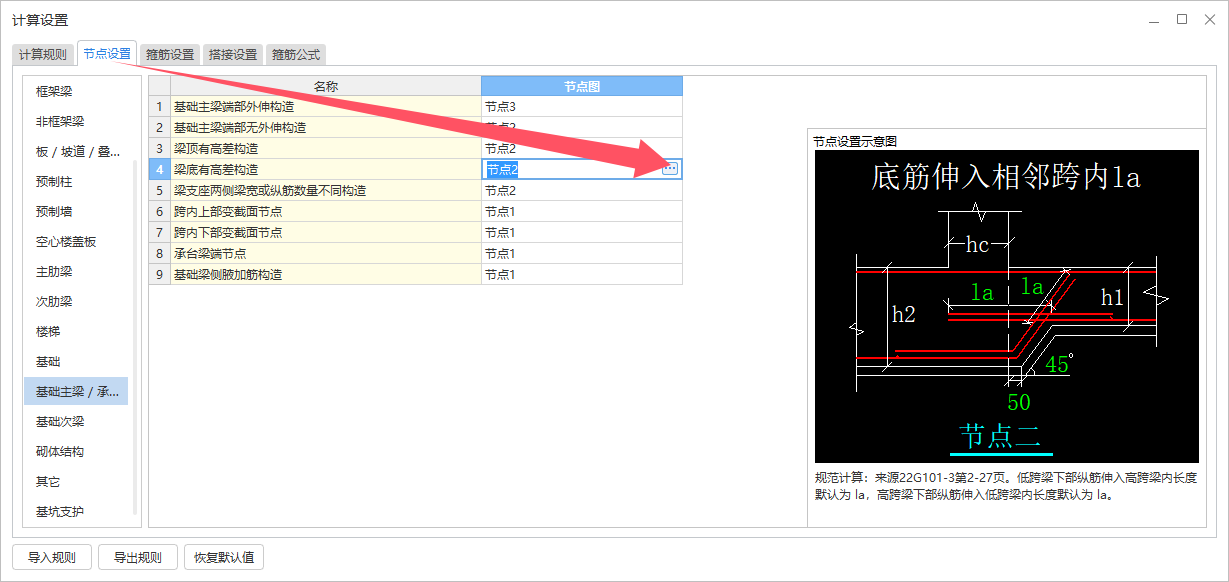This screenshot has width=1229, height=582.
Task: Open the 计算规则 tab
Action: 43,55
